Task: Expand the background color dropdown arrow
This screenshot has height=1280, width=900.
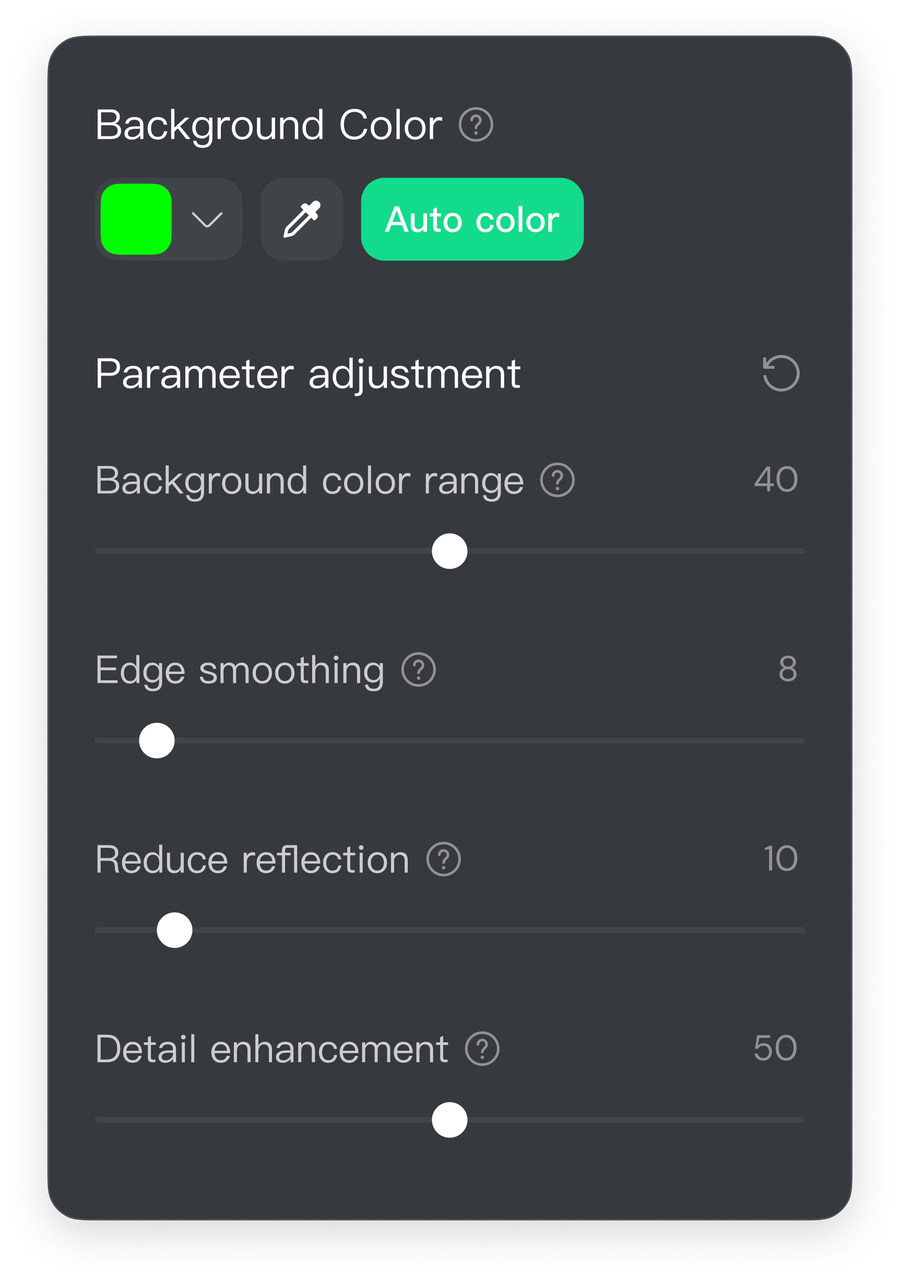Action: [207, 219]
